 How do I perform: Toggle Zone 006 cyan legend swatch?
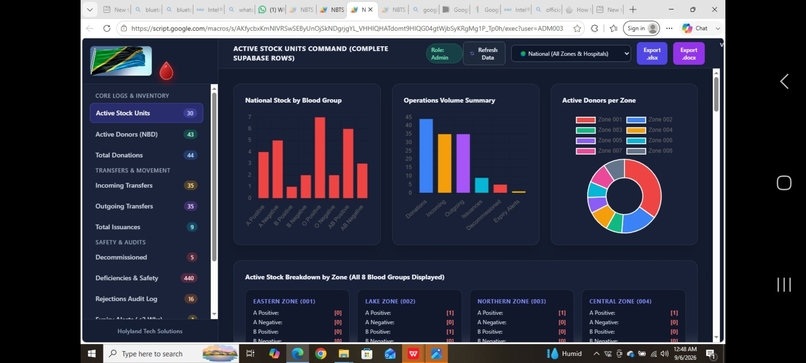pyautogui.click(x=636, y=140)
